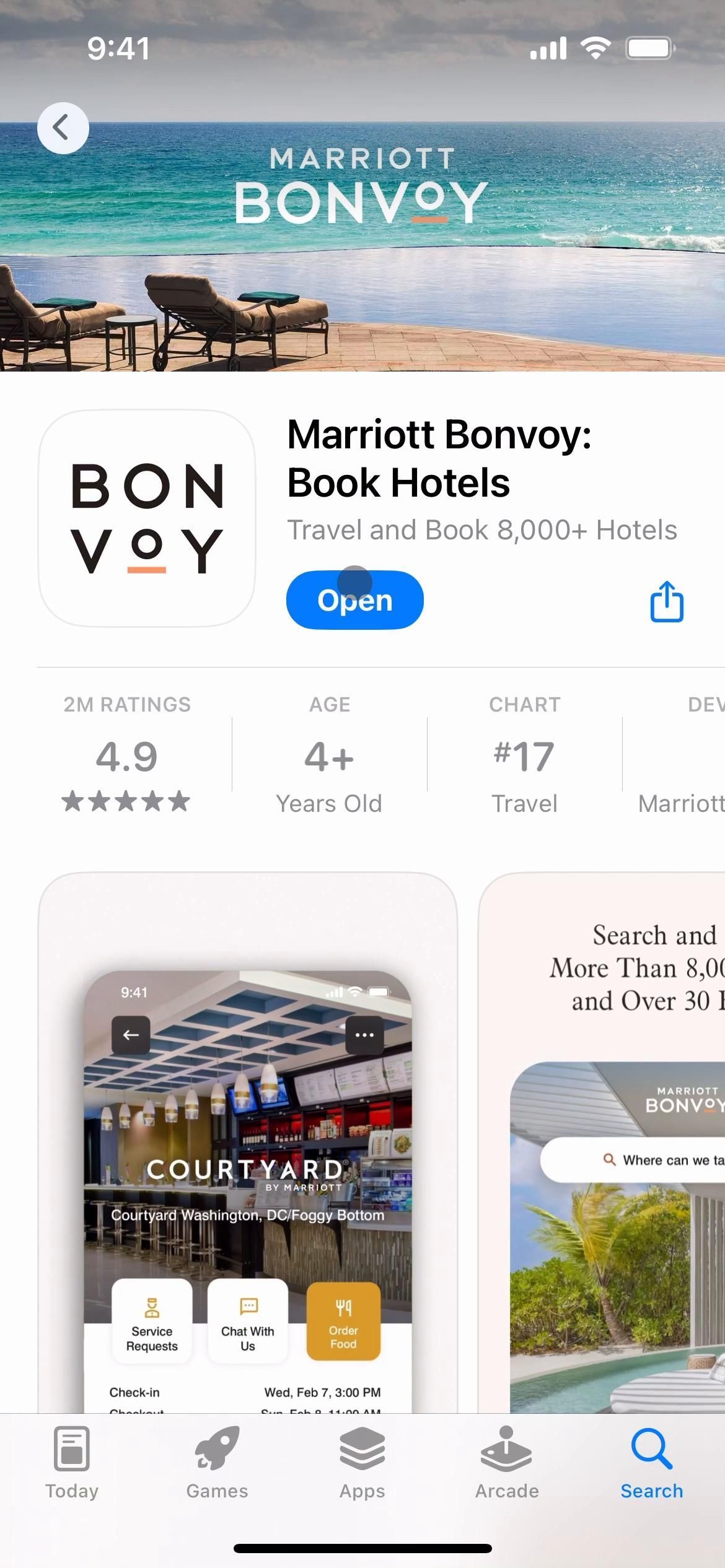Viewport: 725px width, 1568px height.
Task: View the 4.9 star ratings section
Action: pos(127,754)
